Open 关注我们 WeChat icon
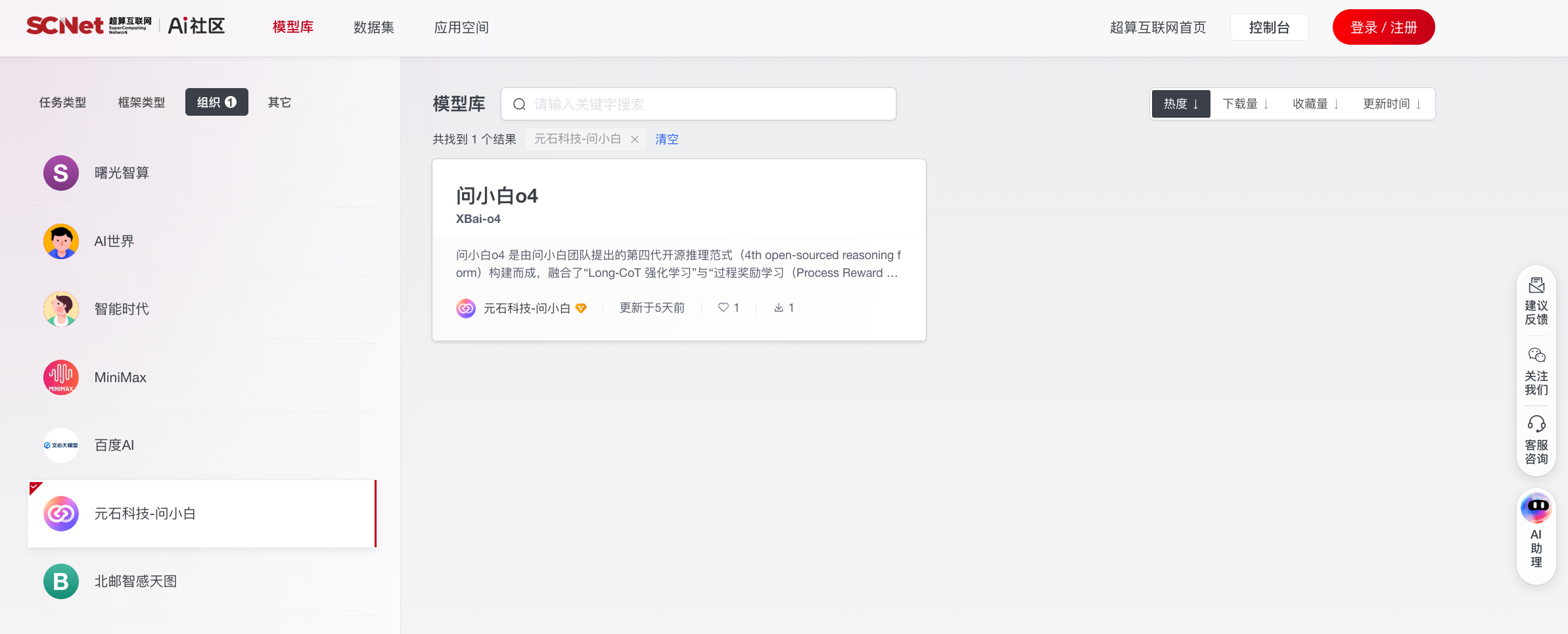 click(x=1536, y=355)
